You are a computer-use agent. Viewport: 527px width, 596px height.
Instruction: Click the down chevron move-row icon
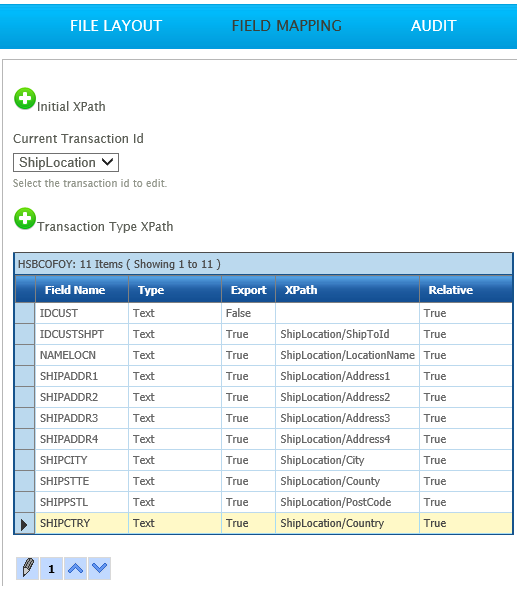99,568
